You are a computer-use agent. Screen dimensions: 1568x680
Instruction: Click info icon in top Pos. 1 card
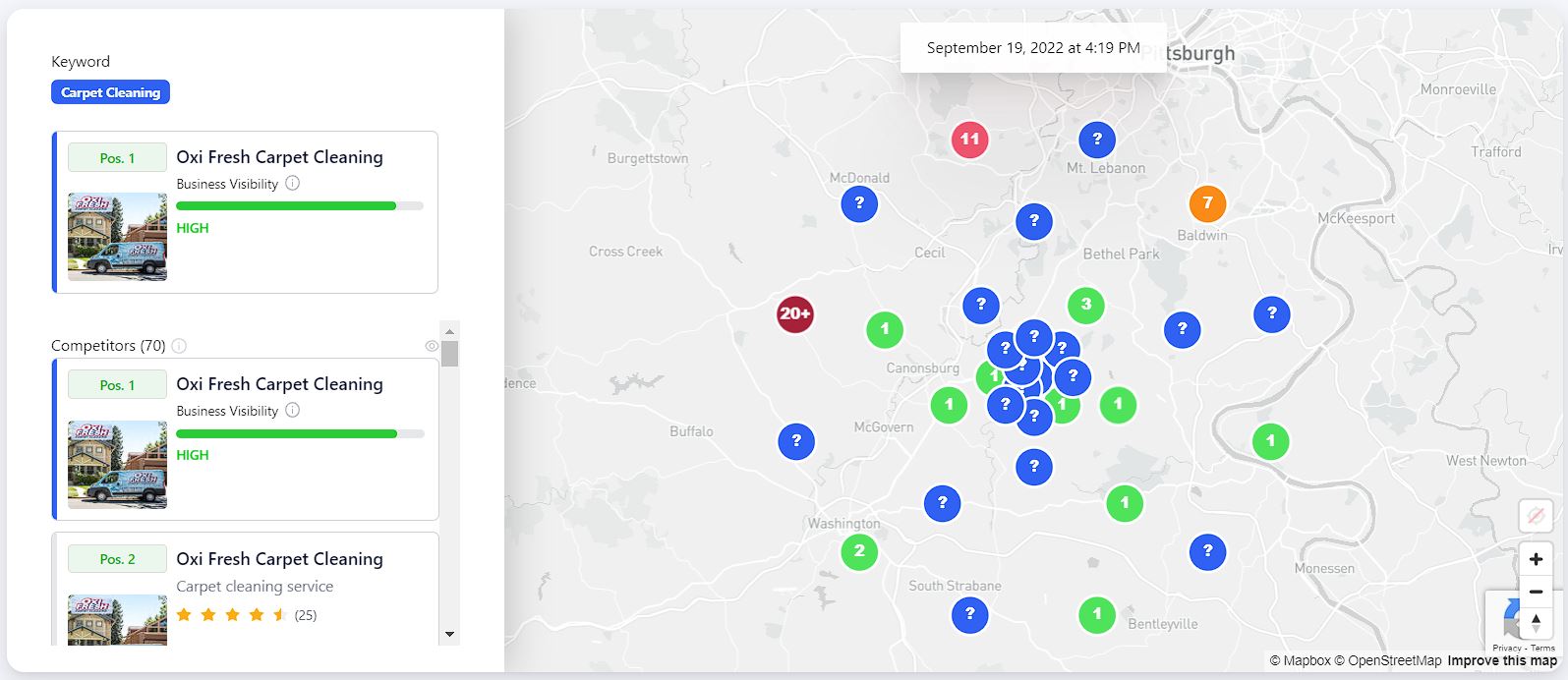(292, 183)
